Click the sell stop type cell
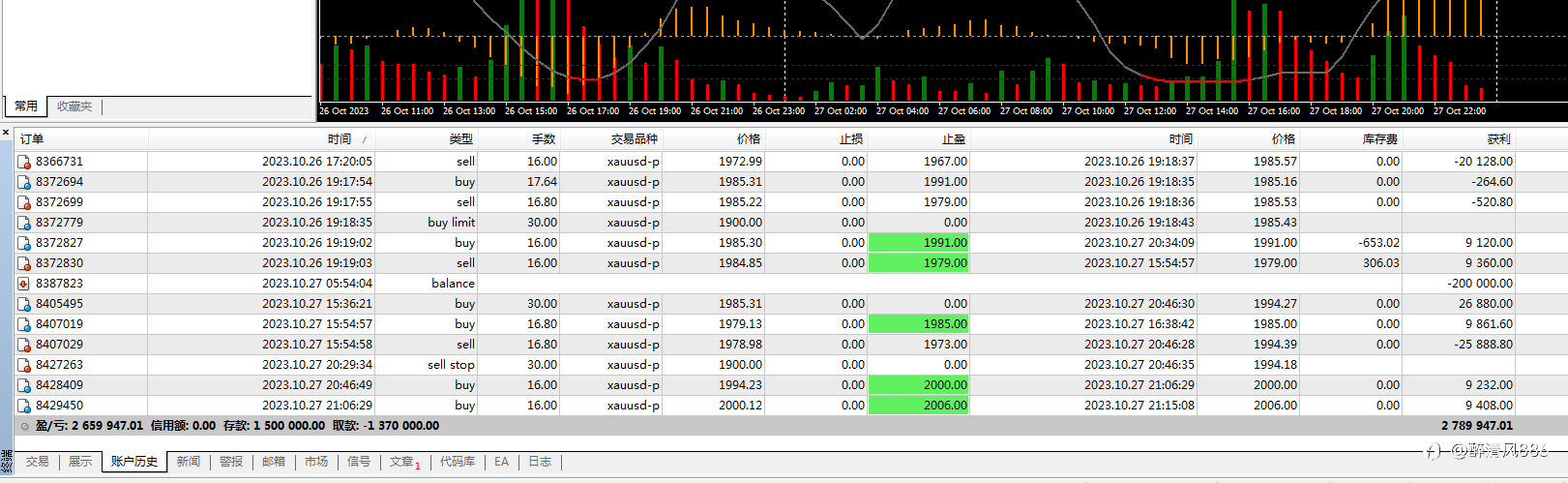 (x=451, y=365)
